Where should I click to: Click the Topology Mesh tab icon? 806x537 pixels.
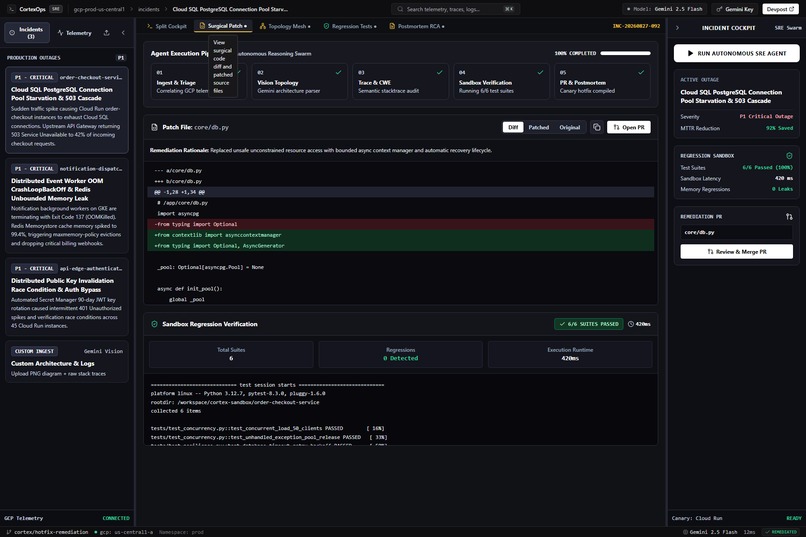(x=263, y=26)
